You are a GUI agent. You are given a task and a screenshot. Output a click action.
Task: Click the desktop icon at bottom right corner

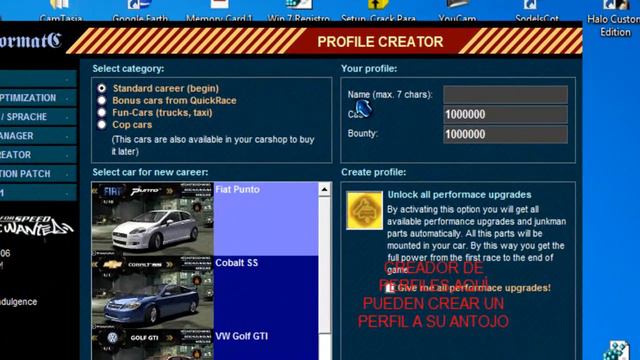(x=616, y=351)
